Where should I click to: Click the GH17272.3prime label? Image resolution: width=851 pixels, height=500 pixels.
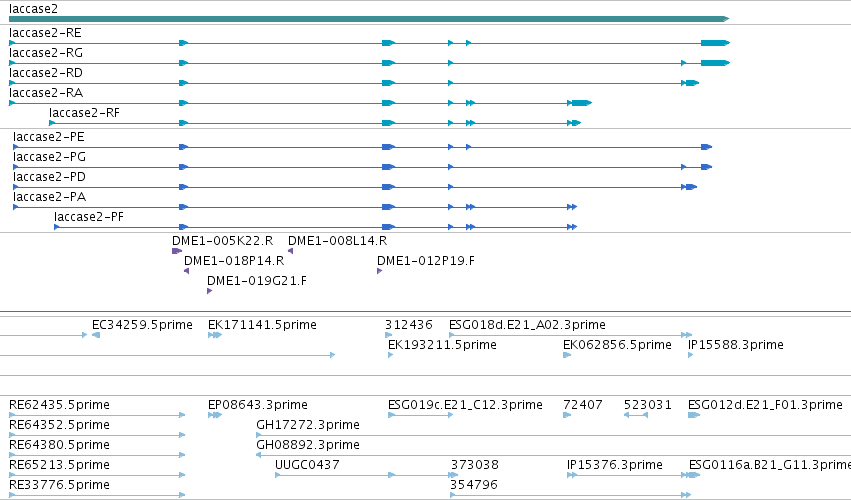pos(308,425)
